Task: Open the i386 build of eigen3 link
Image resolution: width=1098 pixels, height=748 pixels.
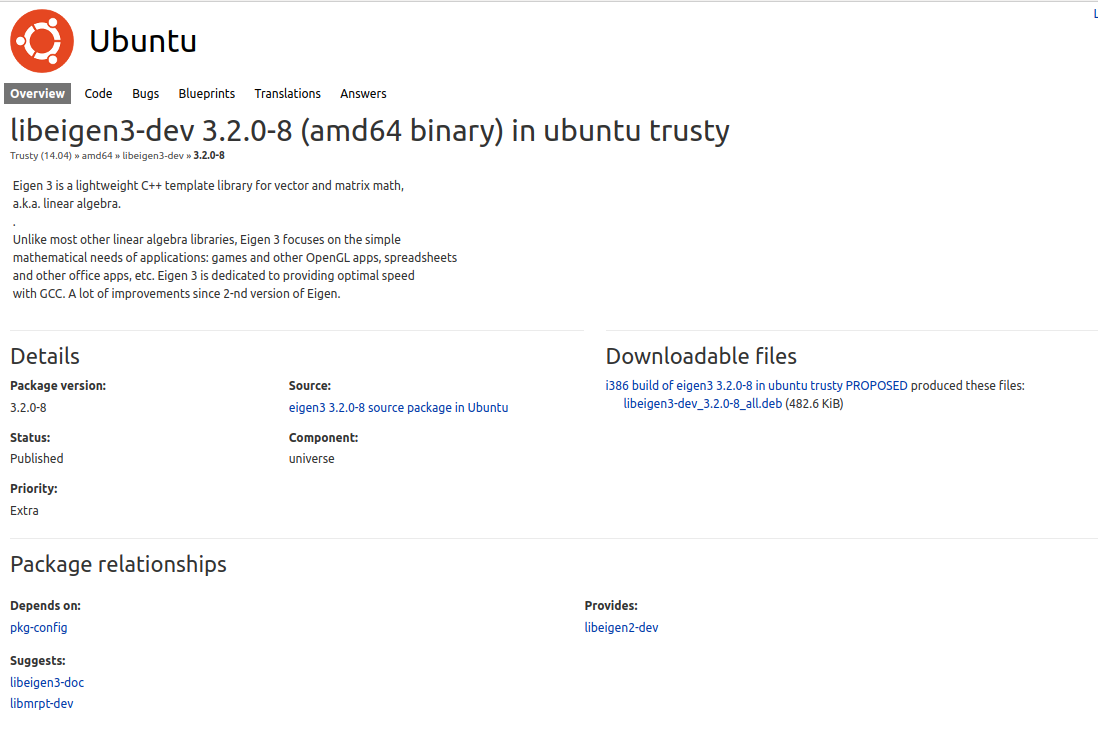Action: 756,386
